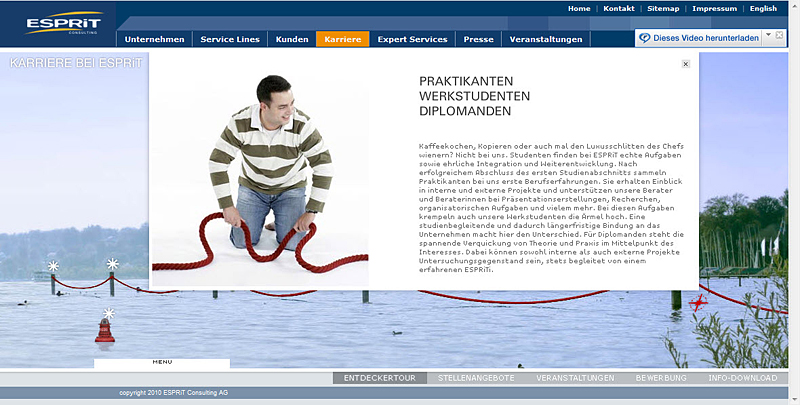Select Service Lines in navigation

click(230, 40)
